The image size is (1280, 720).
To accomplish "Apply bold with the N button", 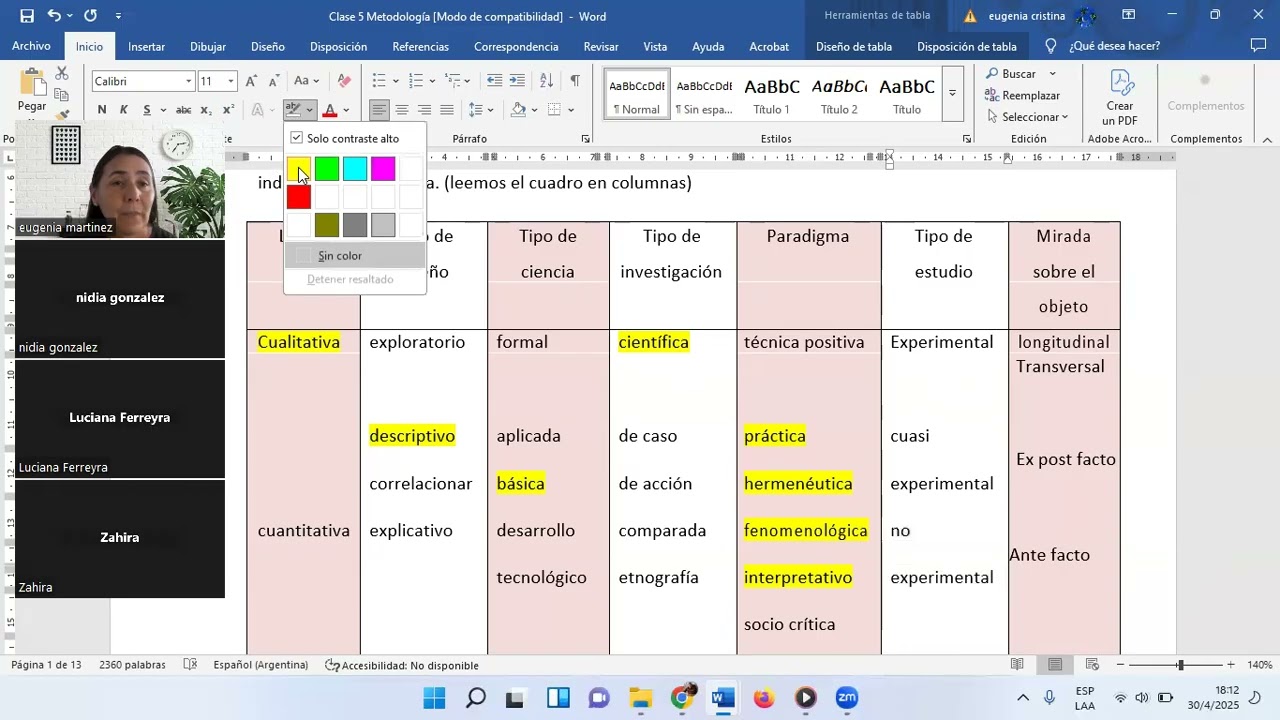I will coord(102,110).
